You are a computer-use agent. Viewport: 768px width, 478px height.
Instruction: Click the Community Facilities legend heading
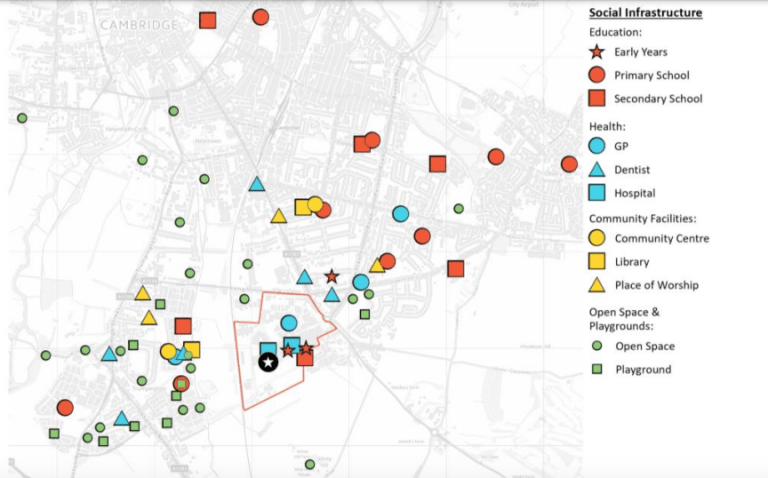[x=640, y=217]
